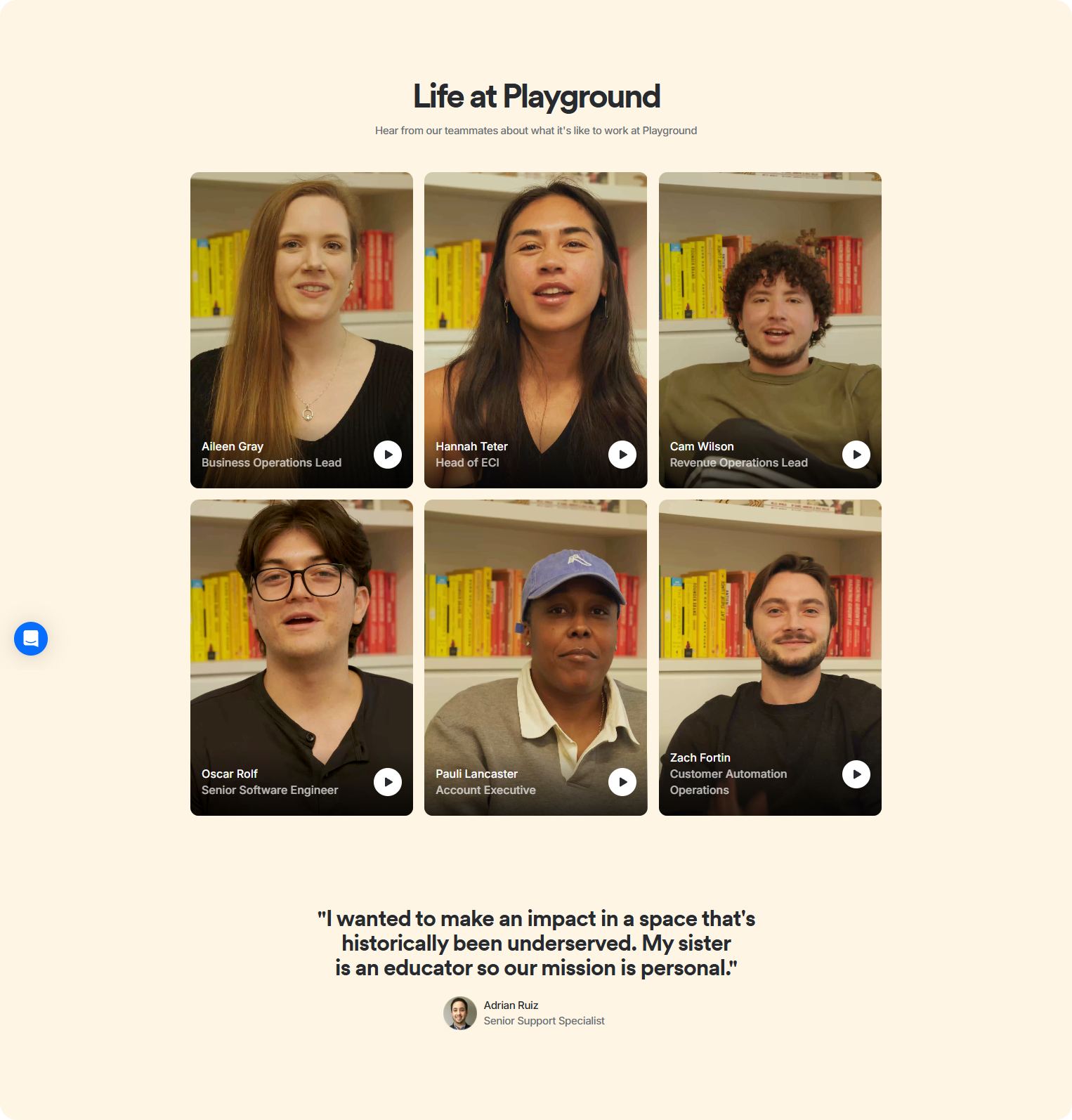Select 'Business Operations Lead' title text

coord(271,462)
